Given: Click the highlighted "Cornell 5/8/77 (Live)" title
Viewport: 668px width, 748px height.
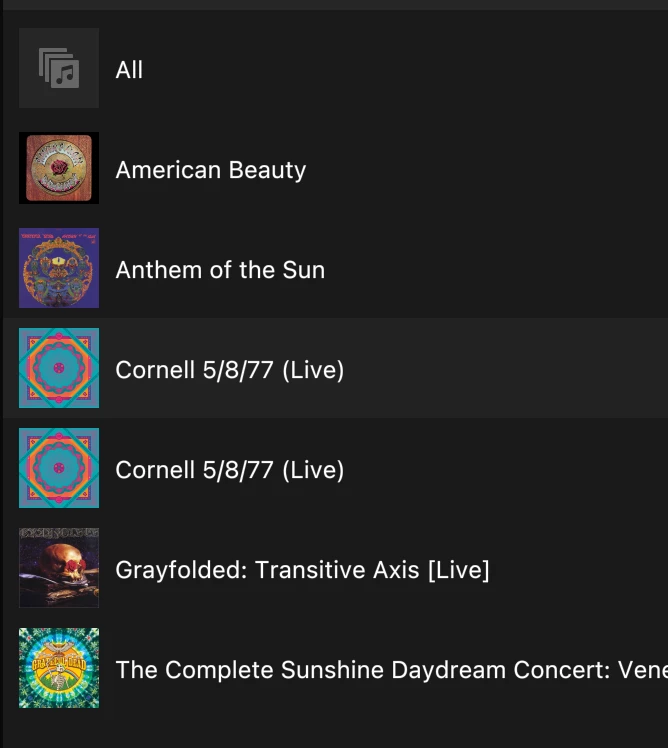Looking at the screenshot, I should click(x=229, y=370).
